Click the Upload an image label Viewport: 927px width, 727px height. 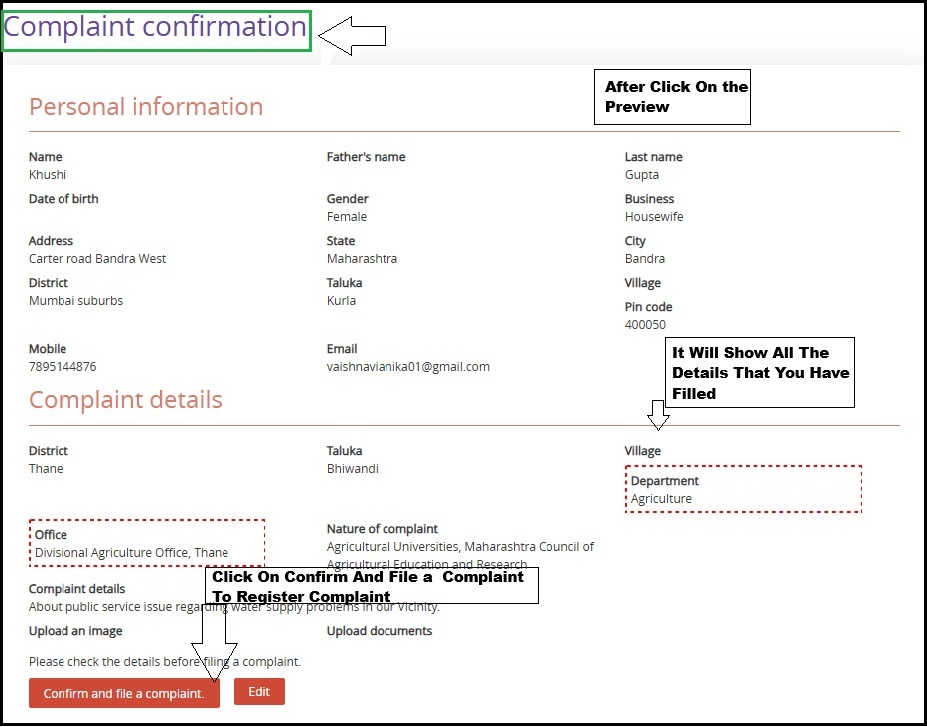coord(76,631)
